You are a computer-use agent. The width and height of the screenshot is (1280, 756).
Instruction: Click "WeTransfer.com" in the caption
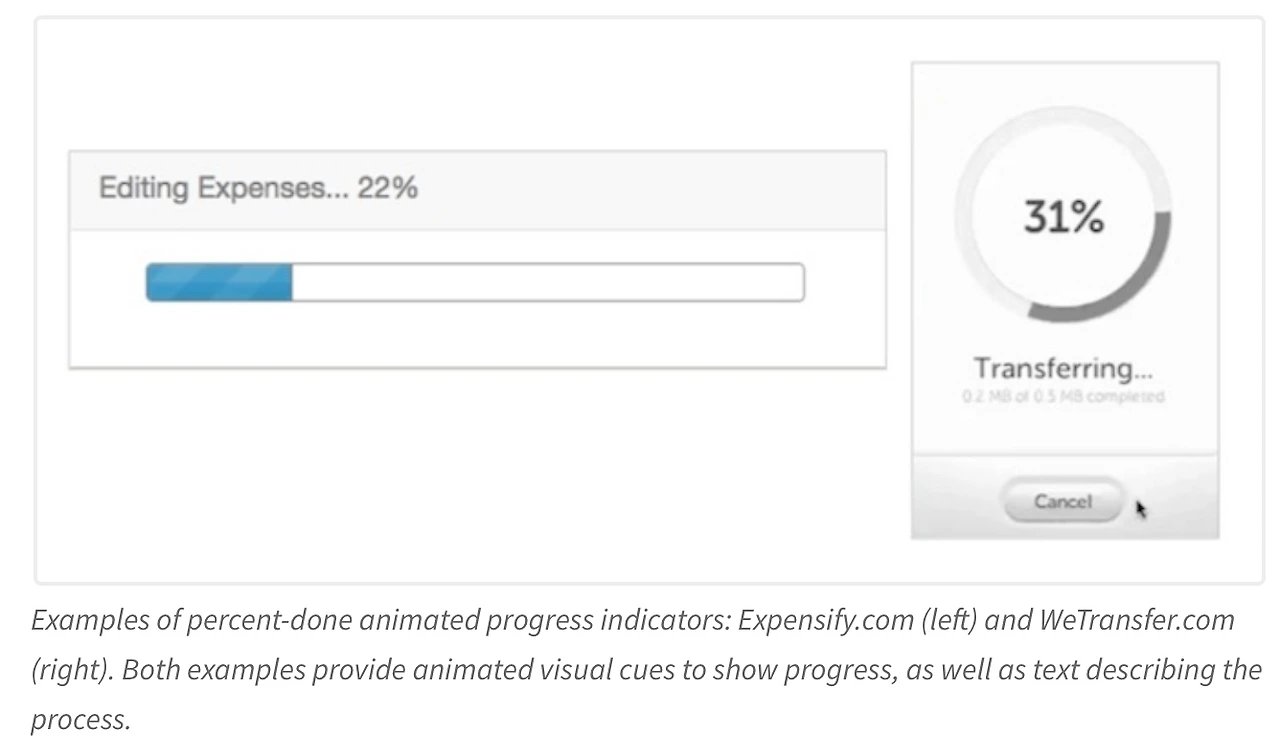[x=1136, y=620]
